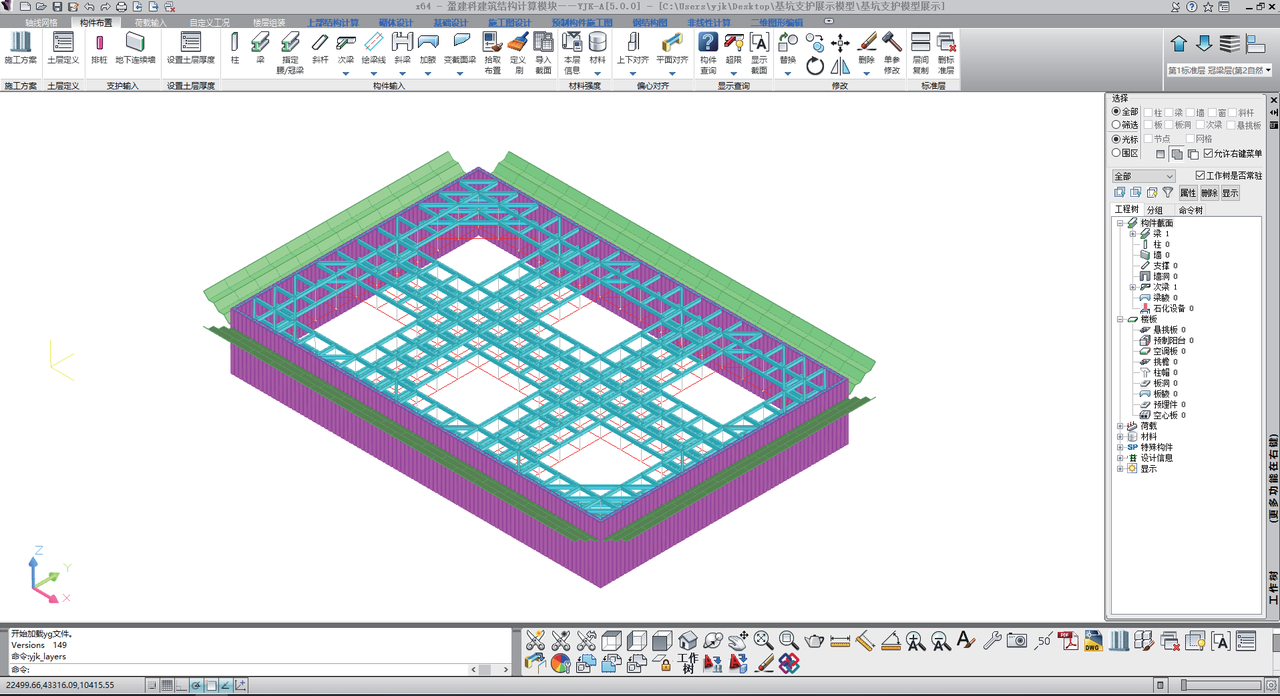Click the 显示截面 icon
Image resolution: width=1280 pixels, height=696 pixels.
tap(759, 53)
